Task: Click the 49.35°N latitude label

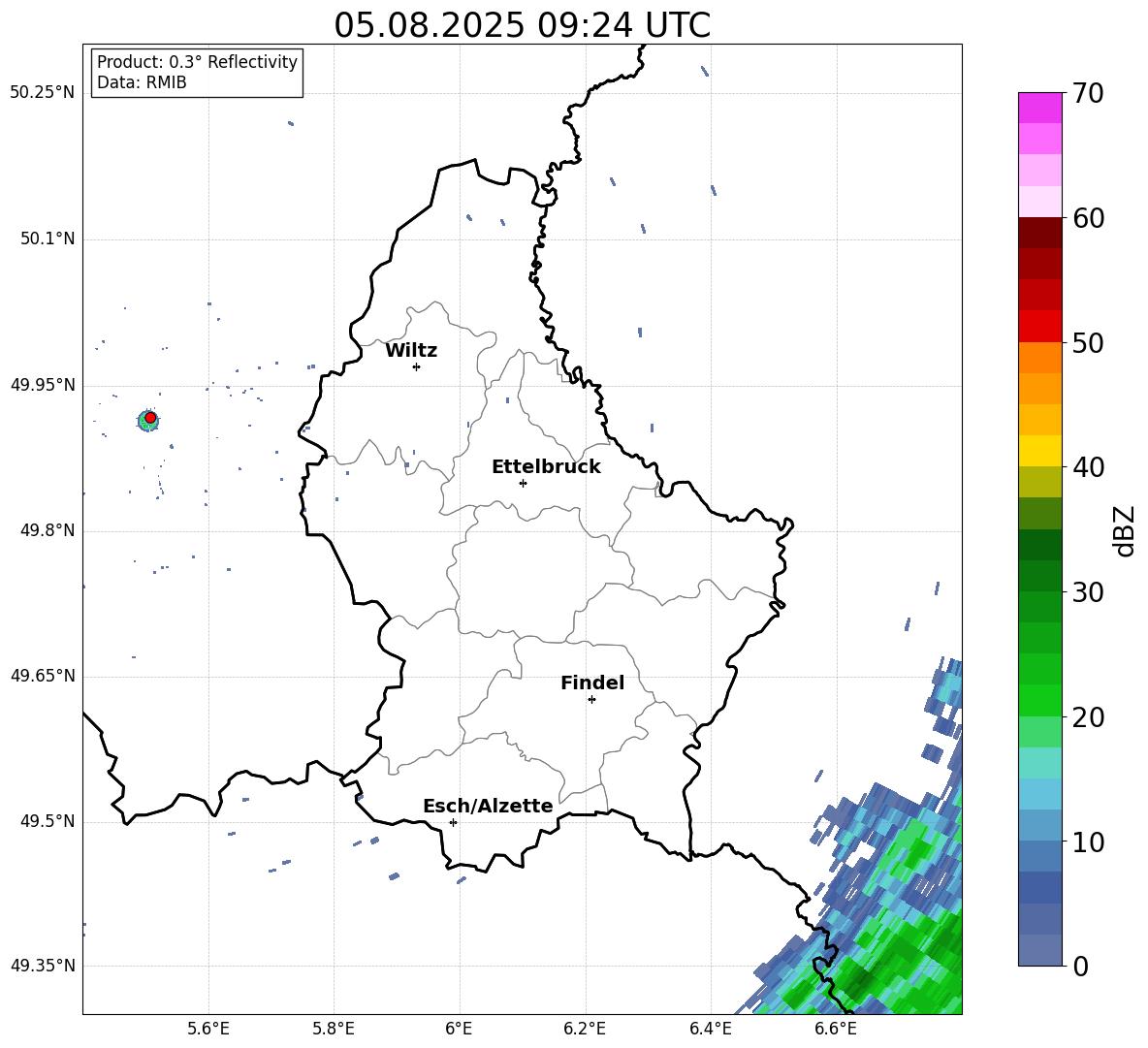Action: pos(42,966)
